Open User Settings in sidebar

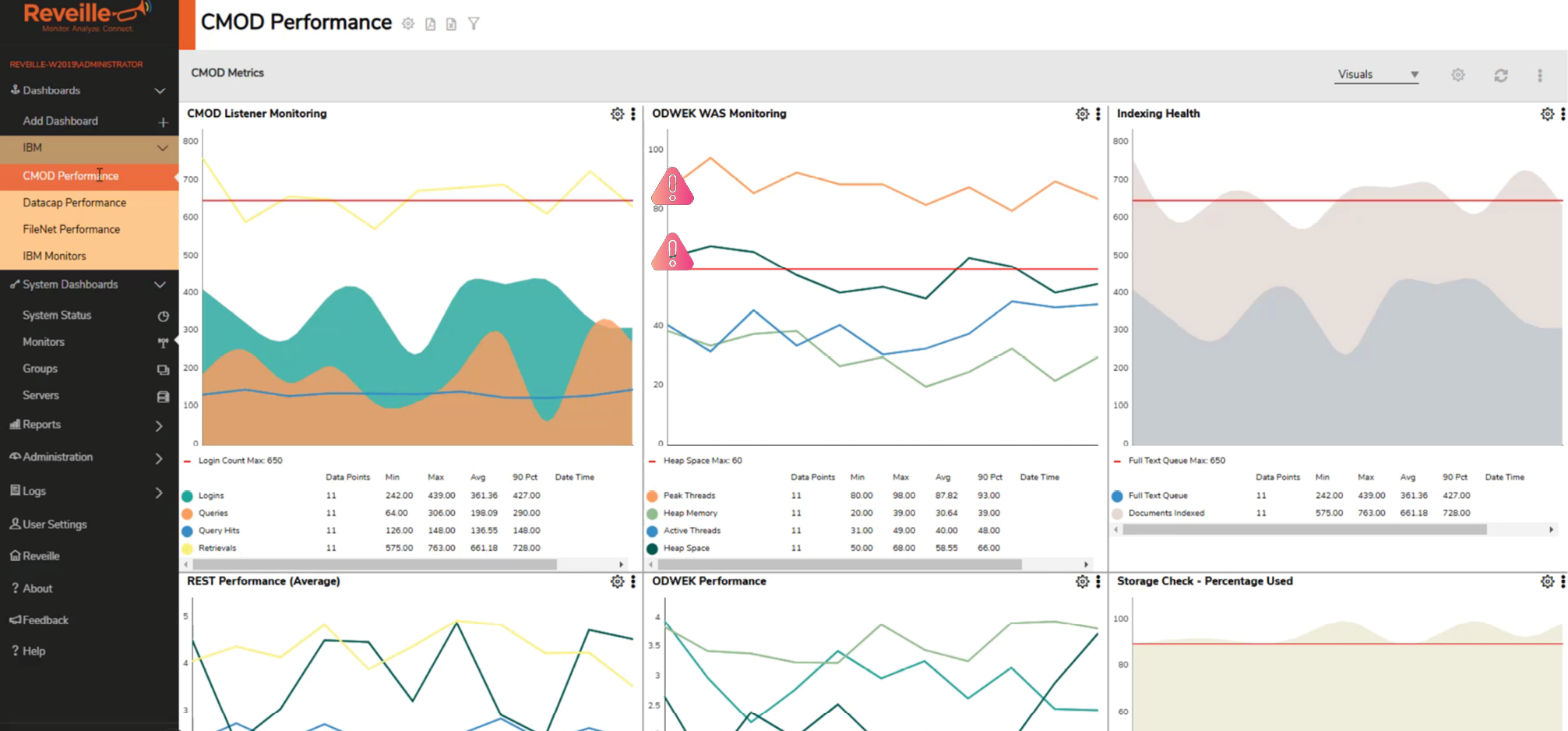48,524
